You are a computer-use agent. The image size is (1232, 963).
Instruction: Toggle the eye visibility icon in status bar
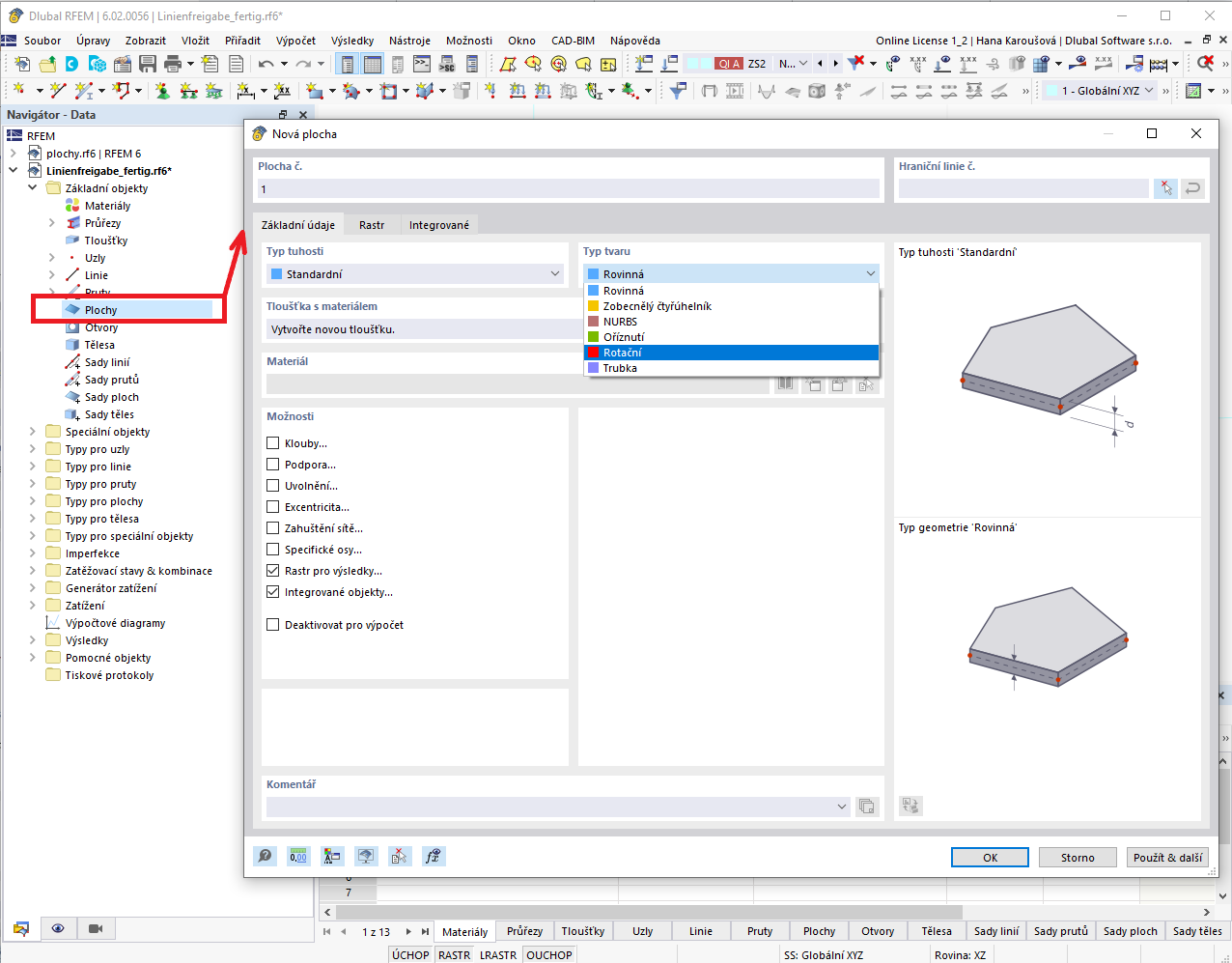58,928
